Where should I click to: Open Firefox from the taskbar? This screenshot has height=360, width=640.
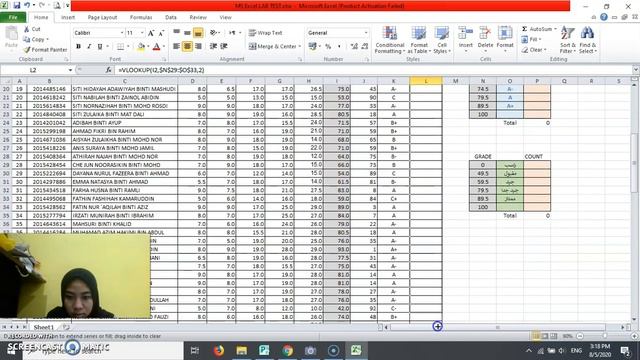pyautogui.click(x=218, y=350)
